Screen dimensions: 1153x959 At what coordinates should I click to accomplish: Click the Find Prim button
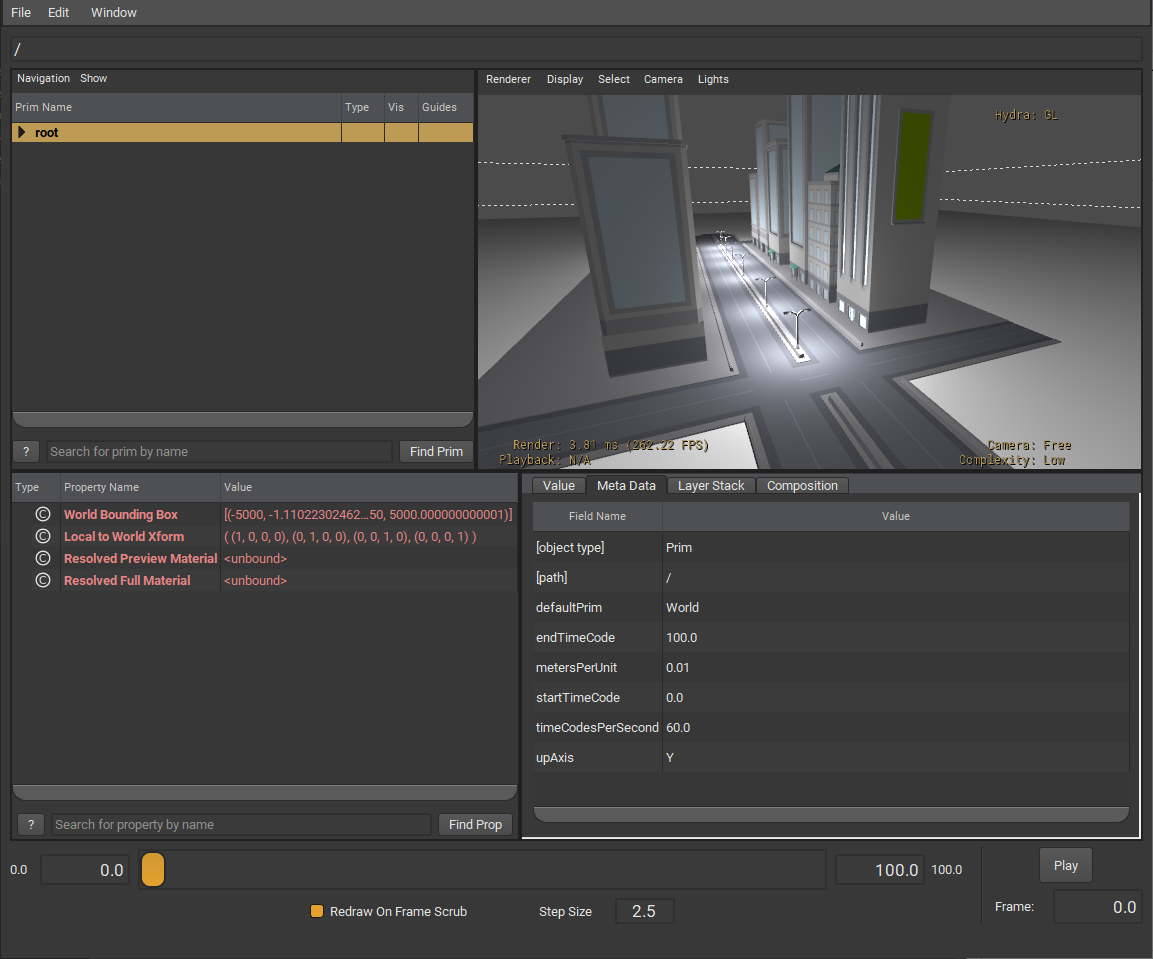pos(436,452)
